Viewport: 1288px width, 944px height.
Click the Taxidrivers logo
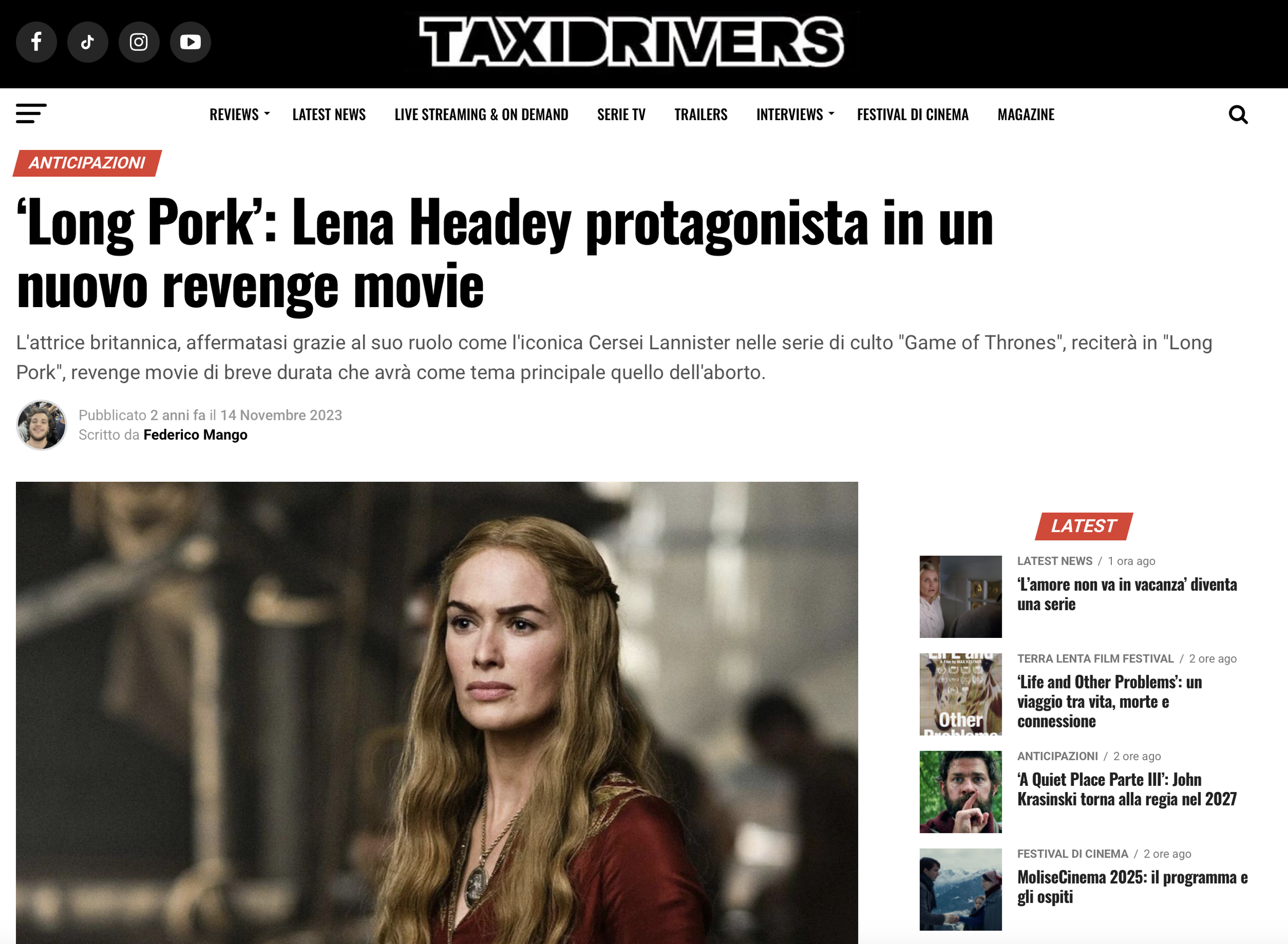click(631, 41)
